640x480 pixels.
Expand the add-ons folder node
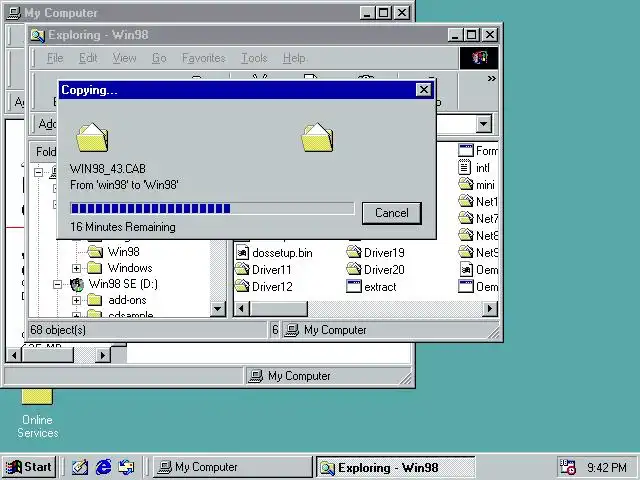point(76,301)
